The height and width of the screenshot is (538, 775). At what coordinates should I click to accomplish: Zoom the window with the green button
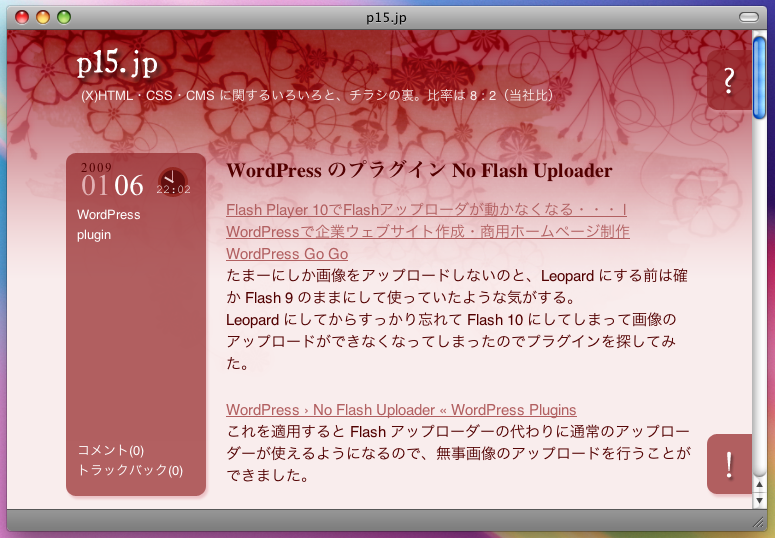click(64, 16)
